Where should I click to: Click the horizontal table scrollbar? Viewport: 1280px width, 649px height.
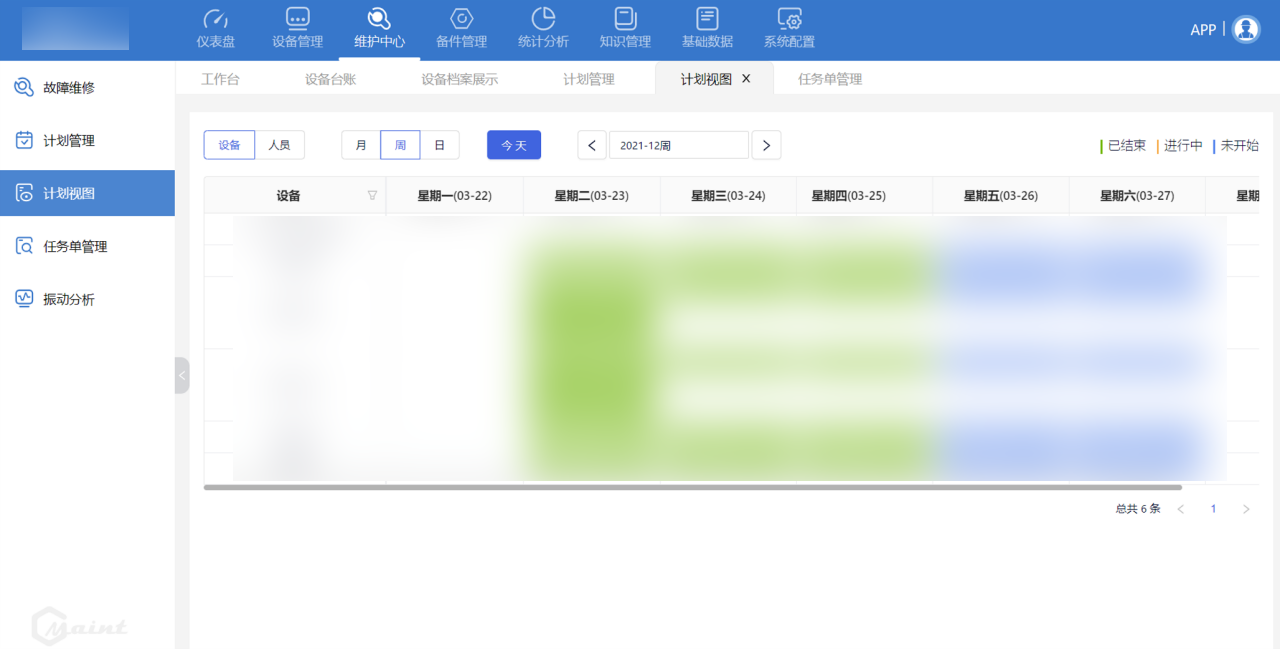coord(692,488)
